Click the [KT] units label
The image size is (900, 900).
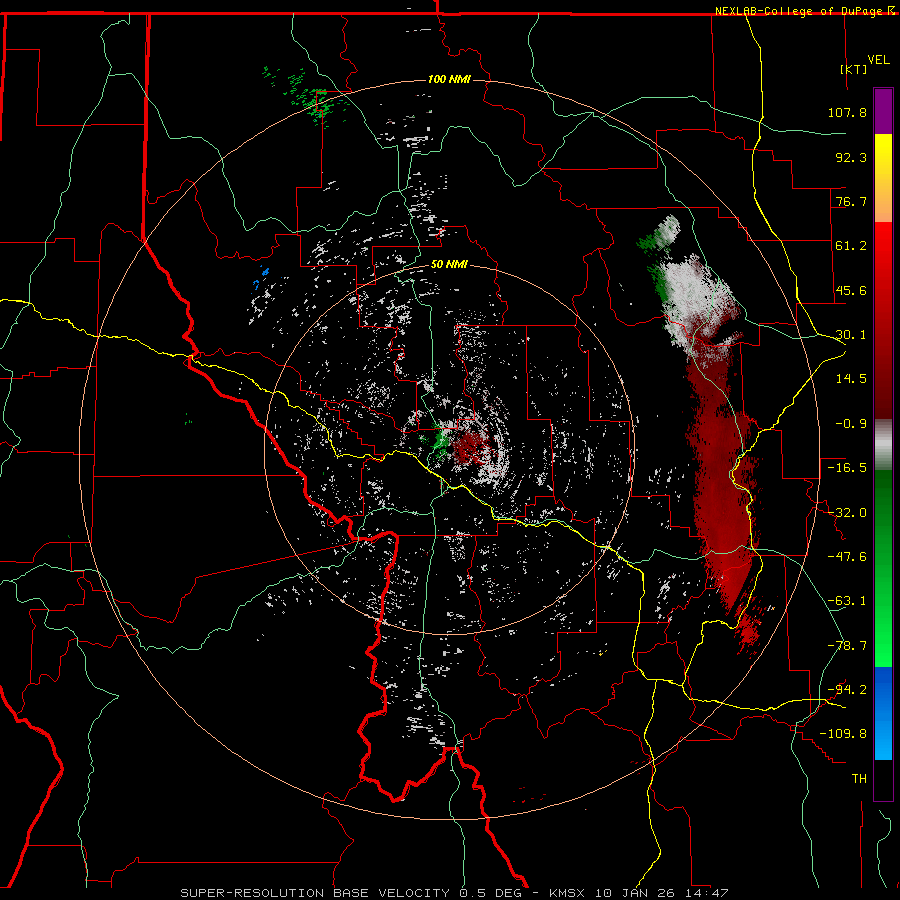tap(853, 69)
